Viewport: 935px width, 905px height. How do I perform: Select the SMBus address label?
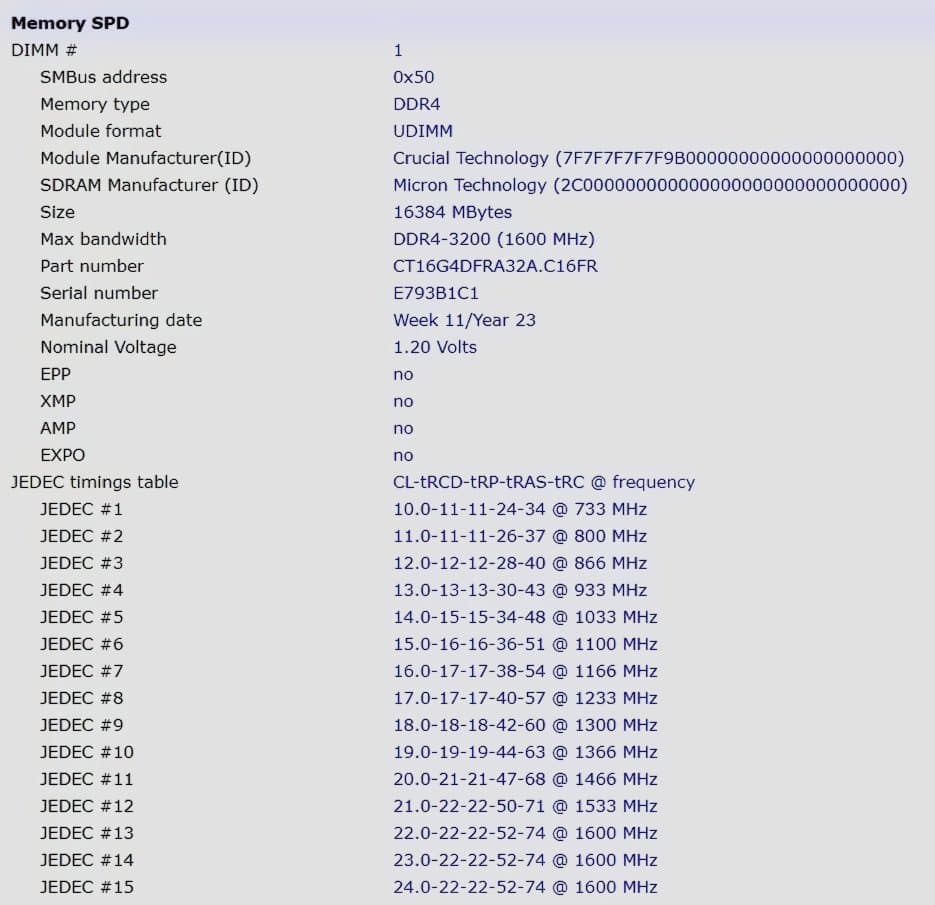[x=104, y=77]
